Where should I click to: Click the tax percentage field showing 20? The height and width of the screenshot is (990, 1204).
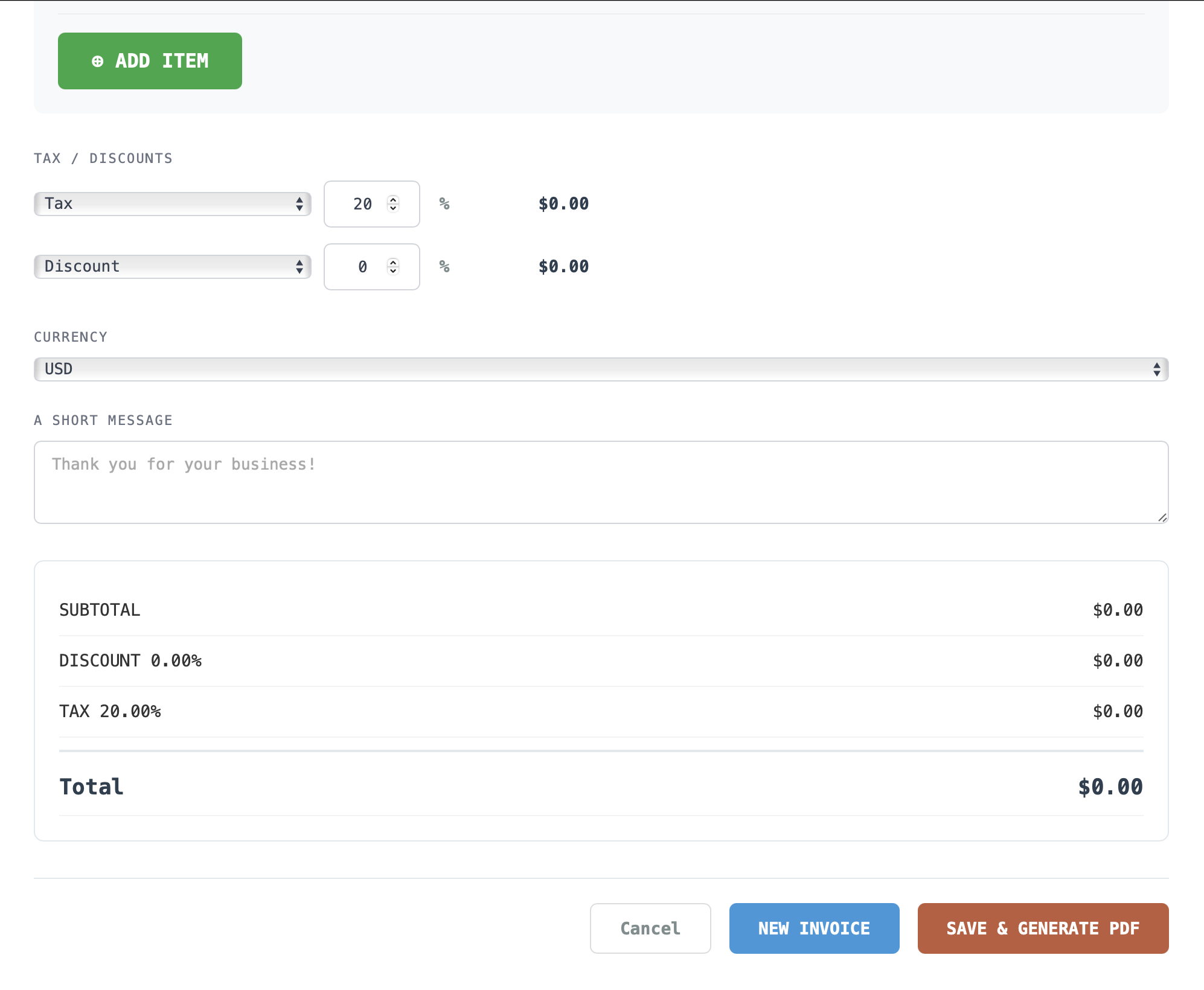(x=372, y=204)
